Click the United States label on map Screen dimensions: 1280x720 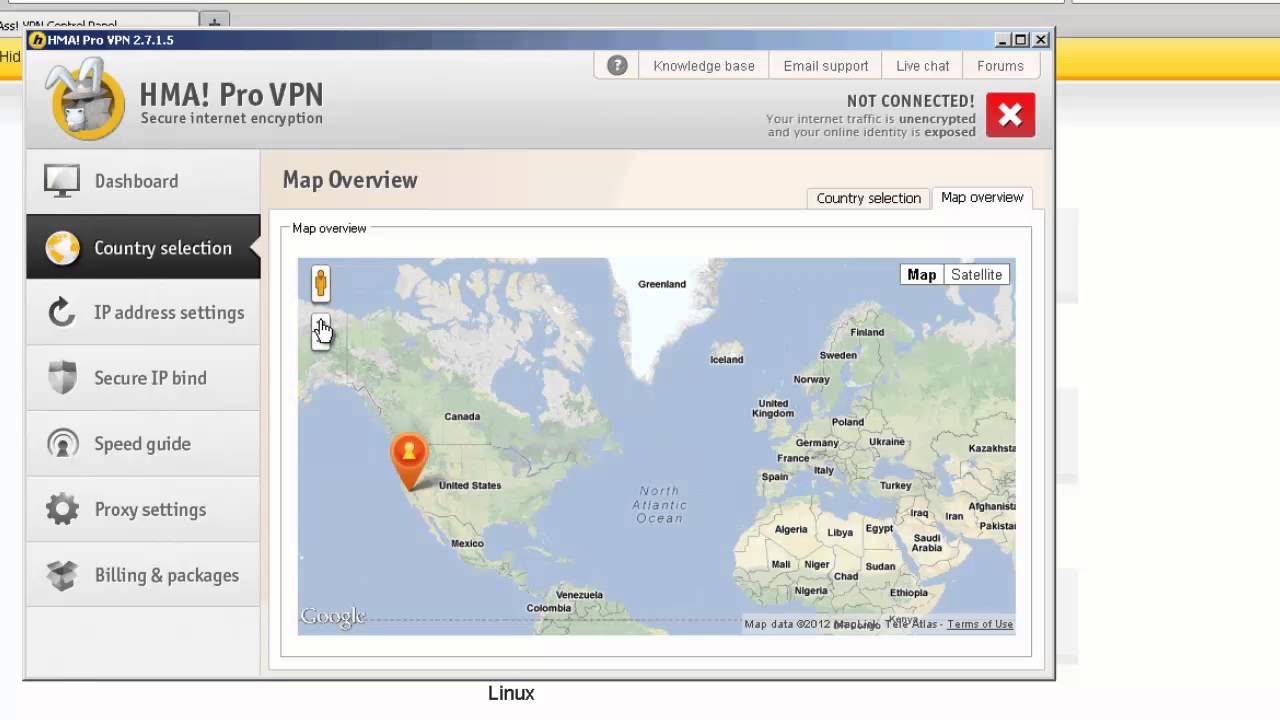click(470, 486)
